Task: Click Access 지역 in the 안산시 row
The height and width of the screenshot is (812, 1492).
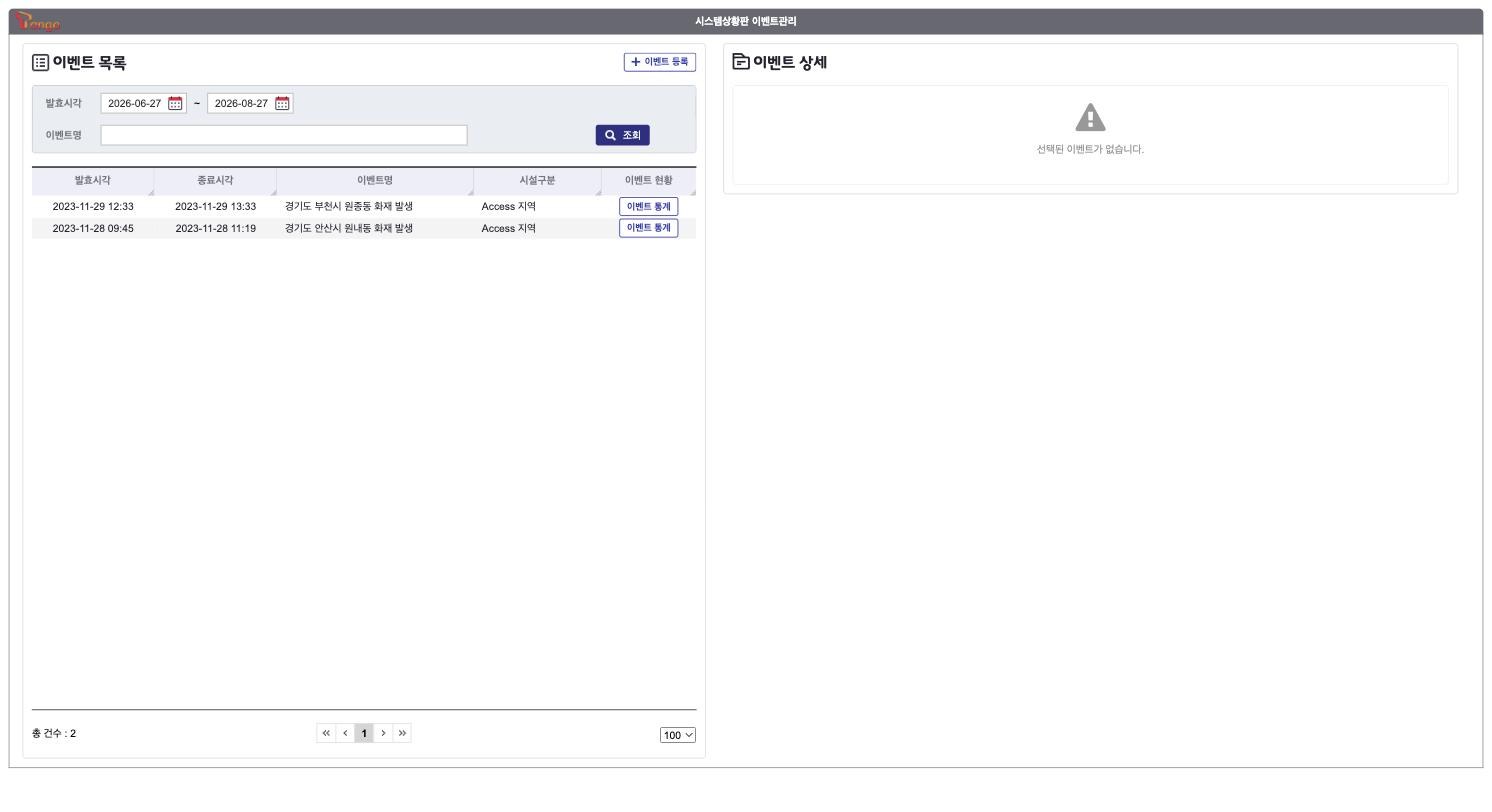Action: (509, 228)
